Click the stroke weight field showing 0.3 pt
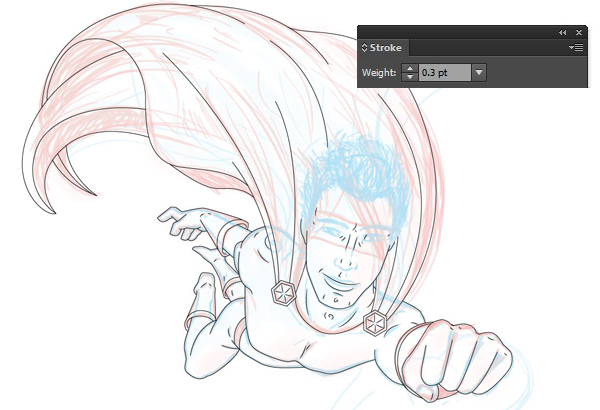600x410 pixels. [445, 72]
